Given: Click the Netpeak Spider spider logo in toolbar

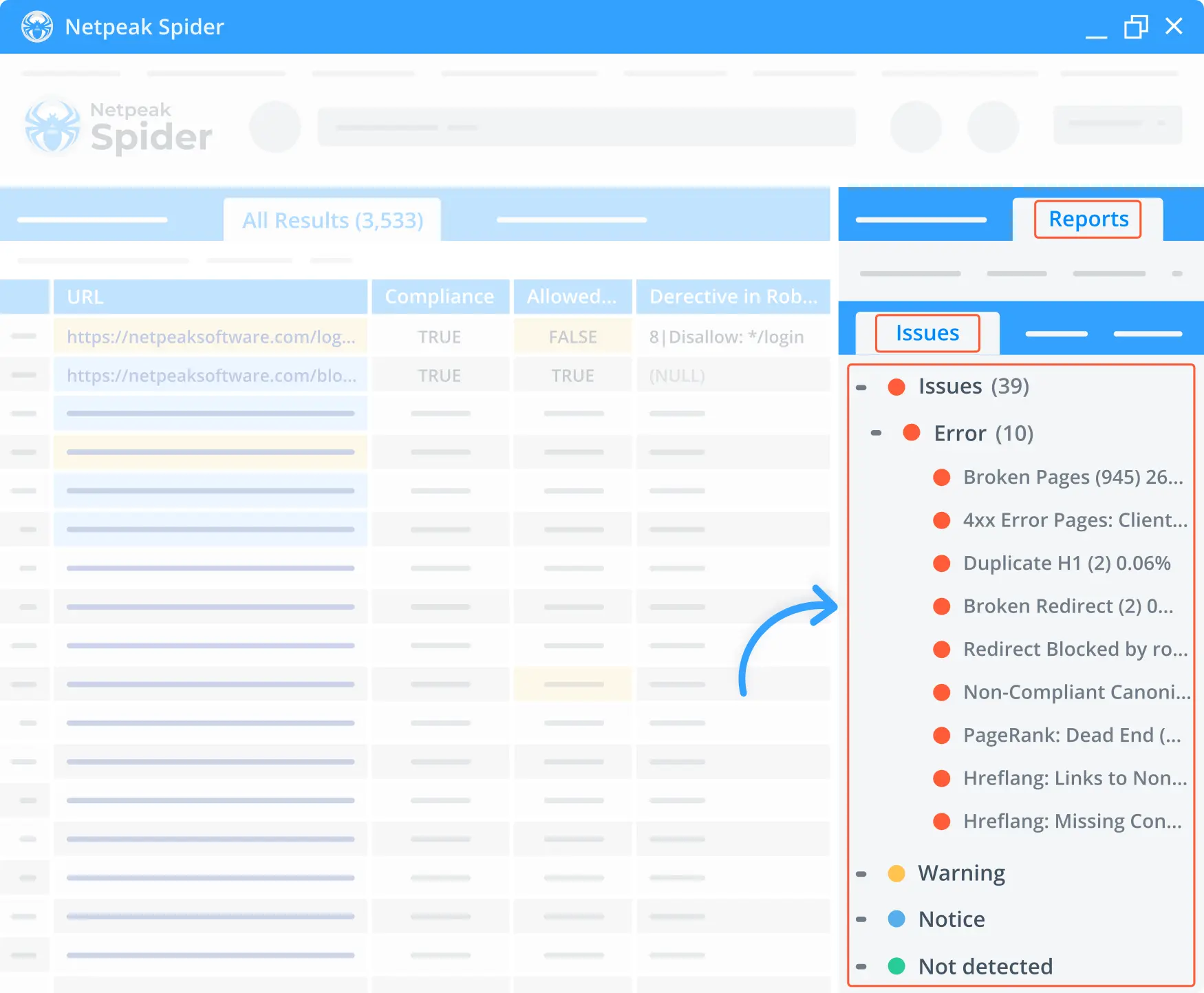Looking at the screenshot, I should pos(52,127).
